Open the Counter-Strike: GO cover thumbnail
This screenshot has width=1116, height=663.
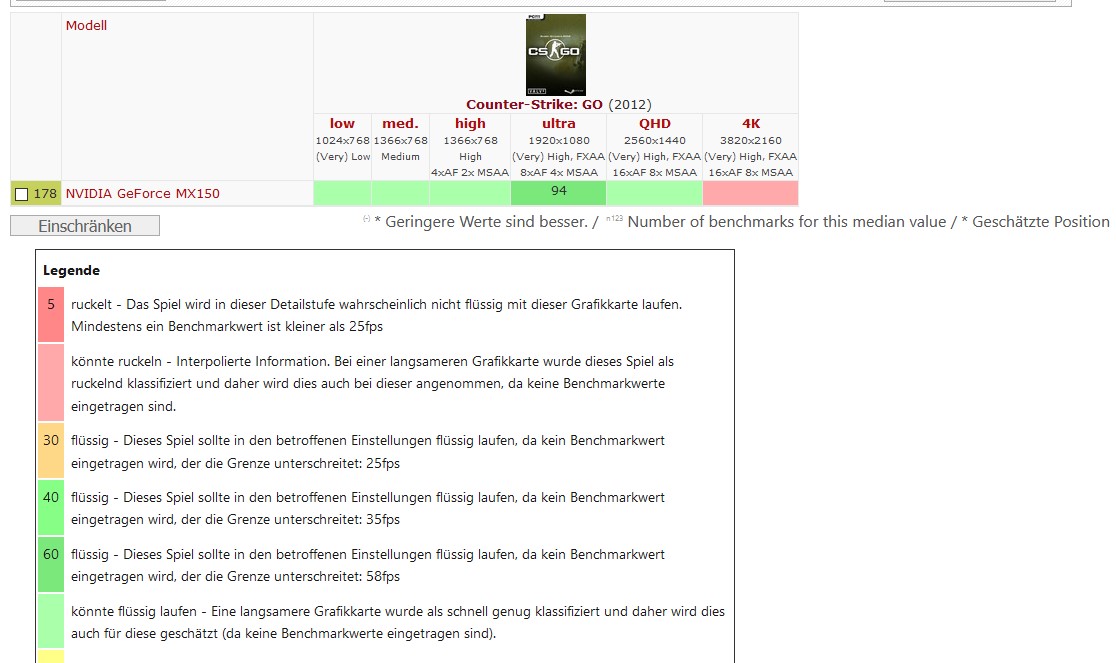[x=556, y=55]
